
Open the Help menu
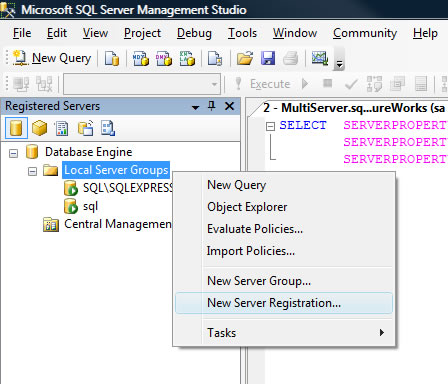point(425,33)
